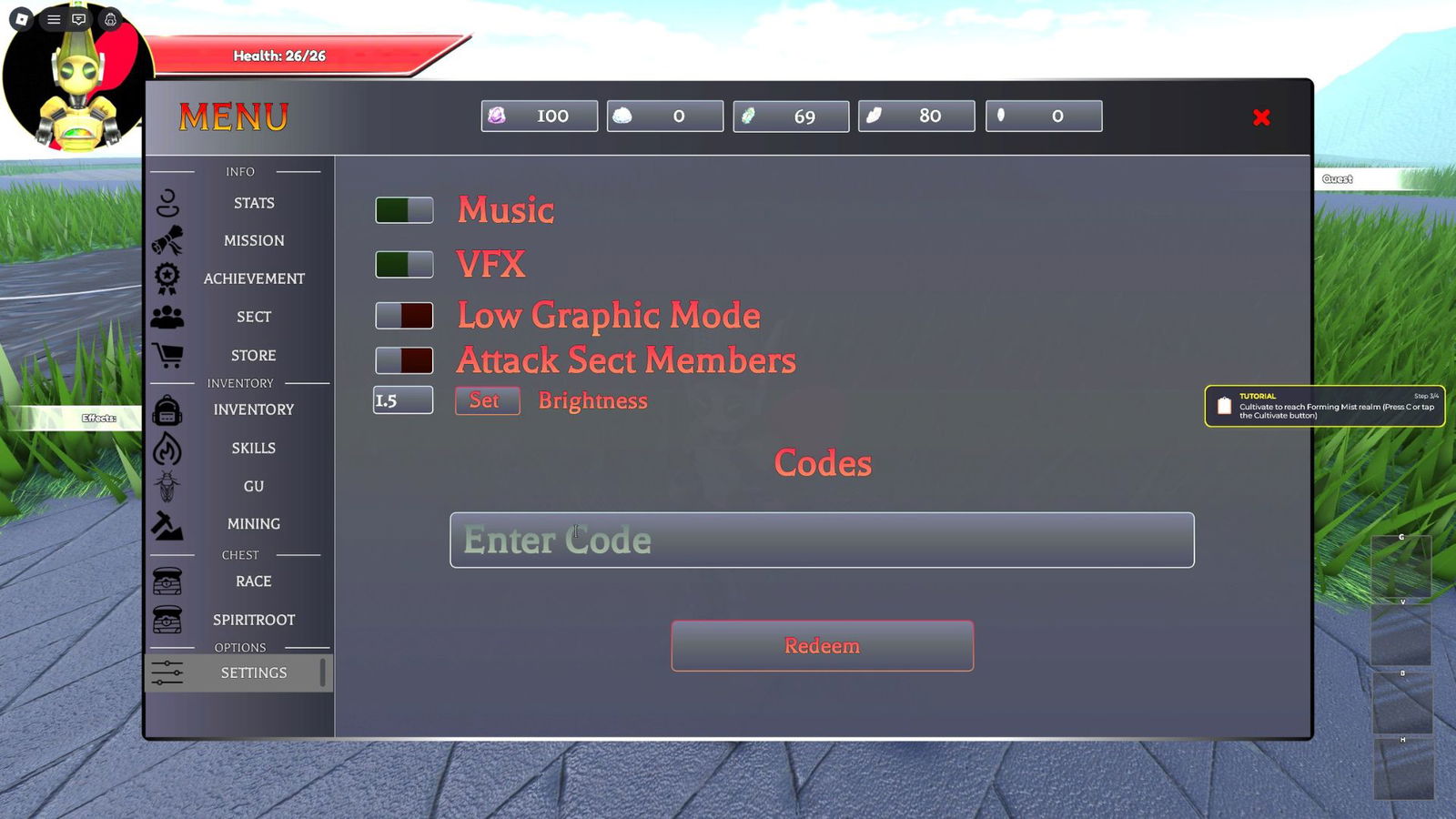Turn on Attack Sect Members toggle

click(404, 360)
